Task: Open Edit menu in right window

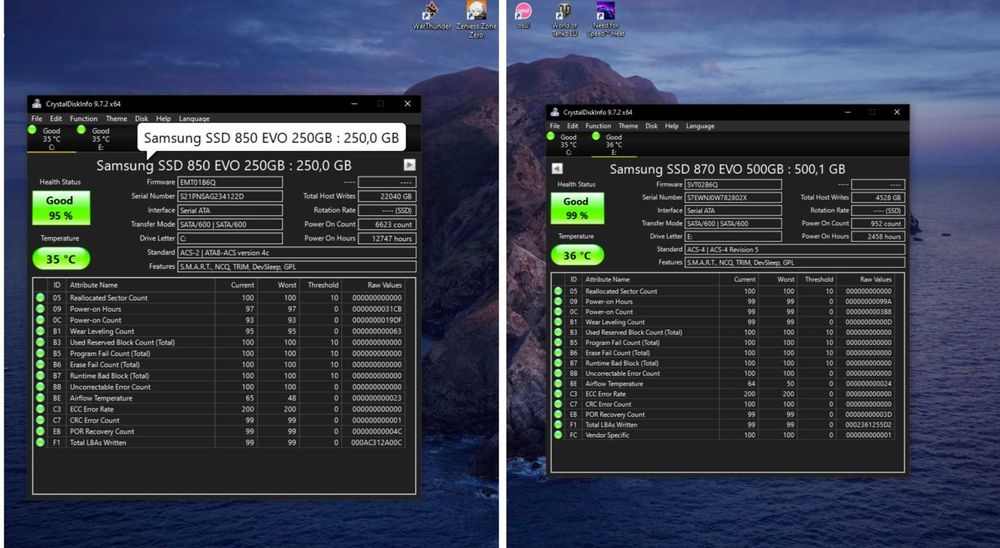Action: click(573, 126)
